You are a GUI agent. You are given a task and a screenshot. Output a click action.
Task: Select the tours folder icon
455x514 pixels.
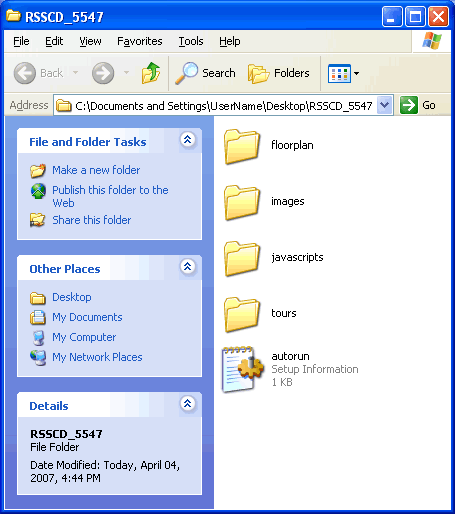(242, 315)
